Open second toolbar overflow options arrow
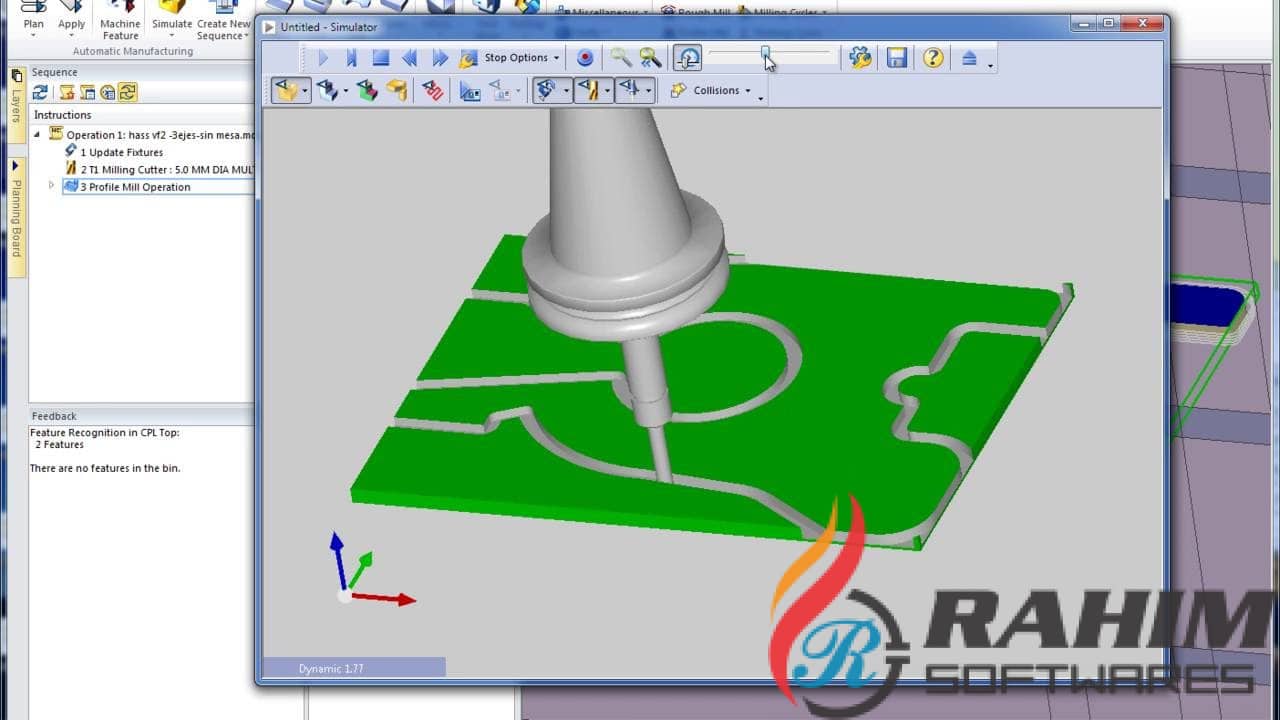1280x720 pixels. point(761,99)
